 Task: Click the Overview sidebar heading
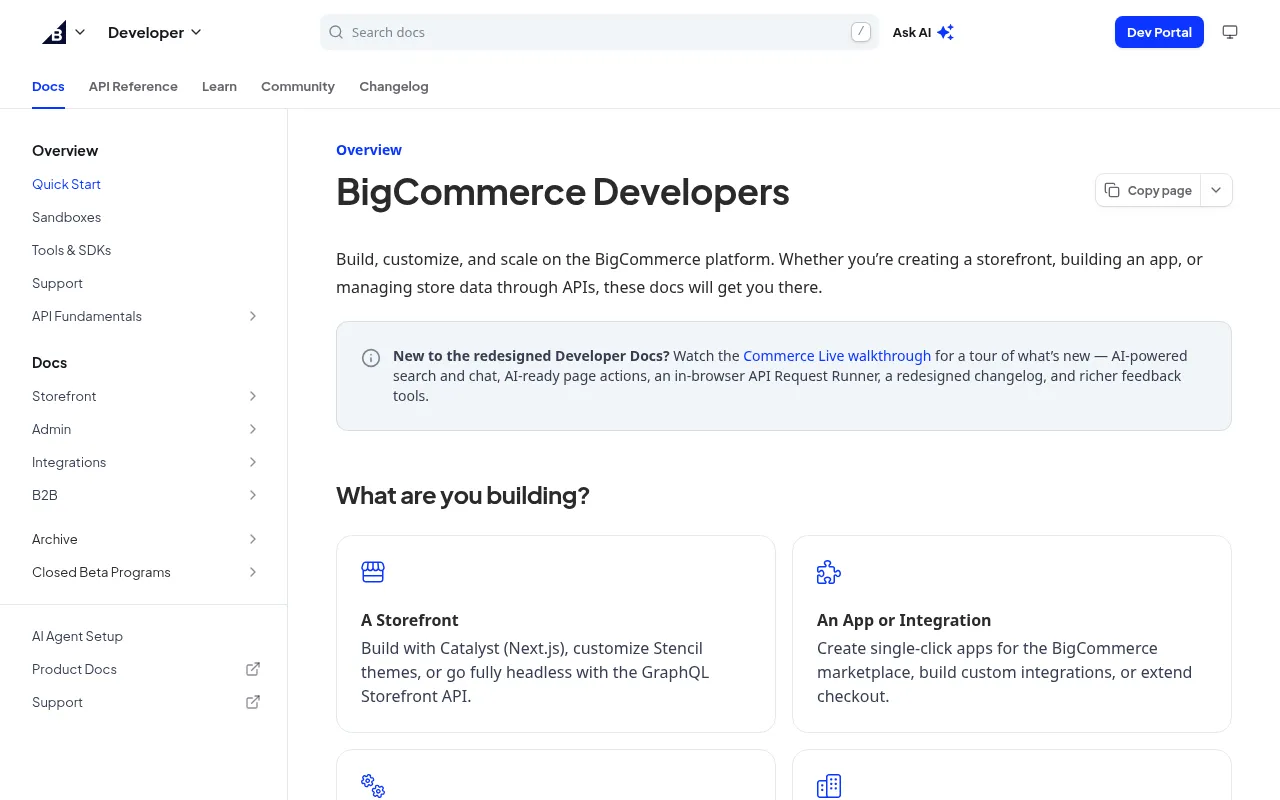coord(65,151)
